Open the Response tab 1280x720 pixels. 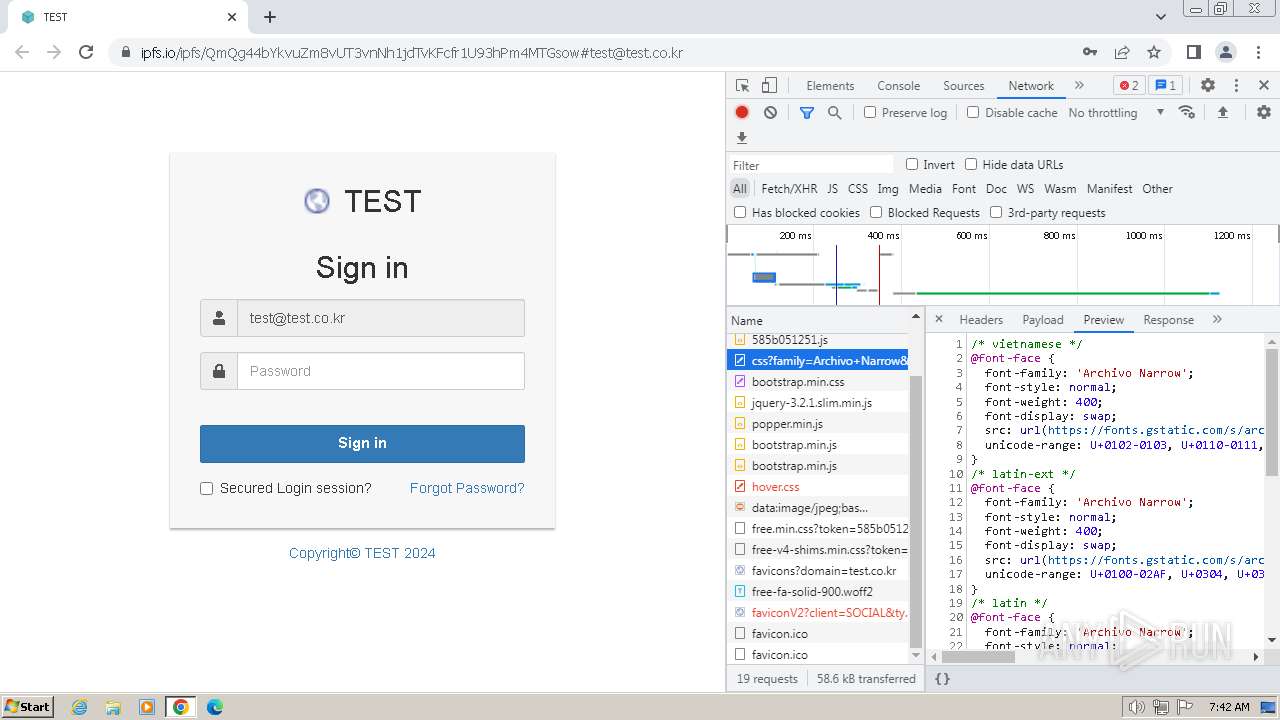point(1169,320)
